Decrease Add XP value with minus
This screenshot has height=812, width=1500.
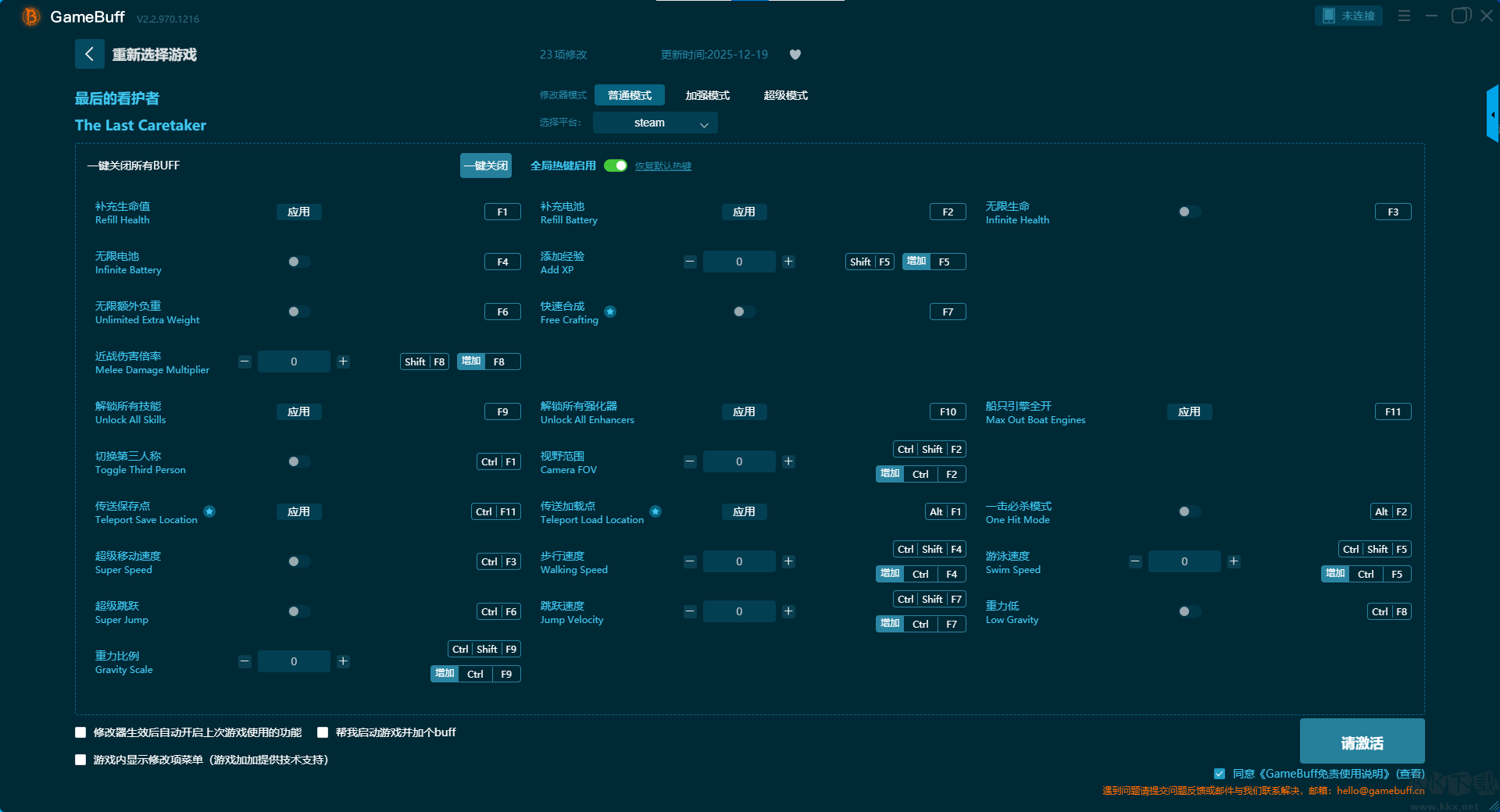[690, 262]
